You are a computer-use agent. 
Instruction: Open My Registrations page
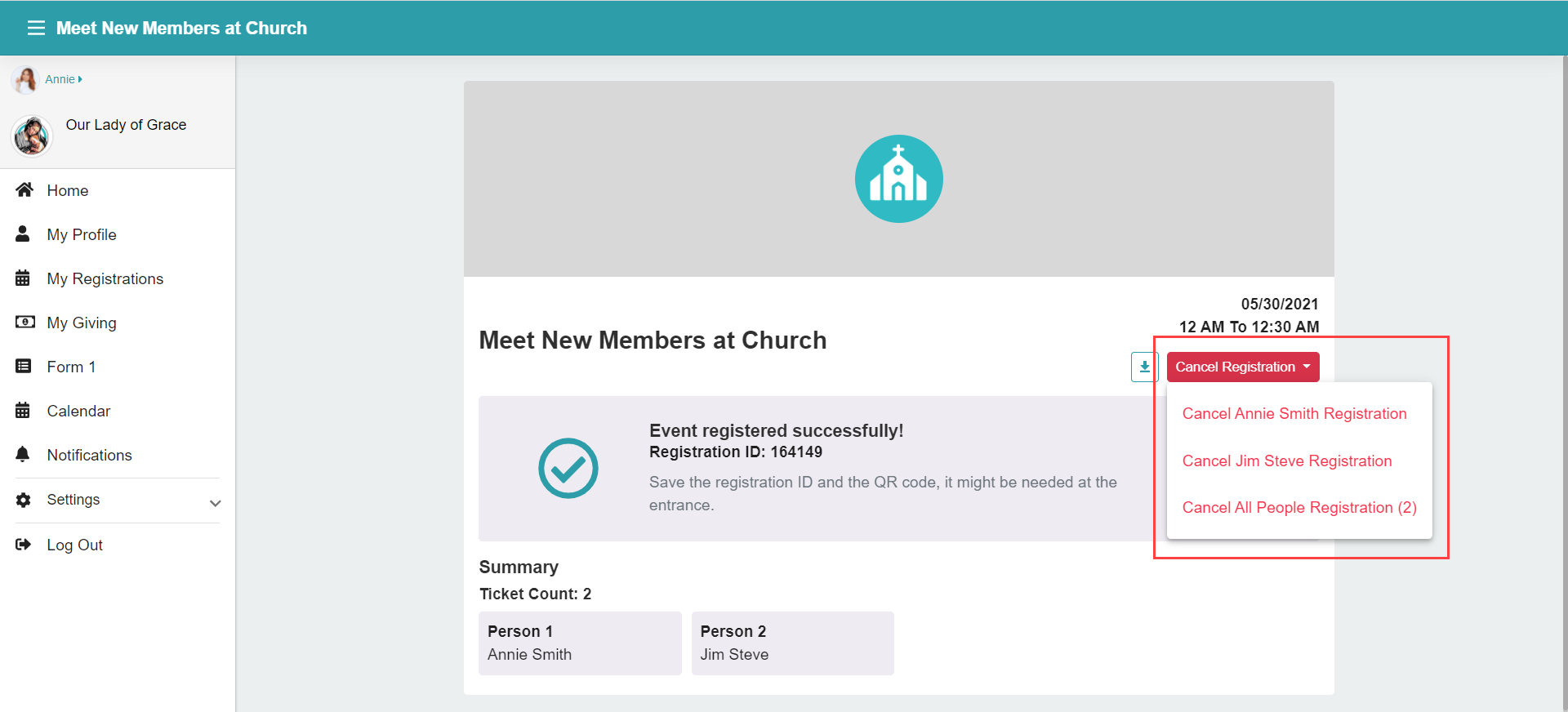pyautogui.click(x=105, y=278)
